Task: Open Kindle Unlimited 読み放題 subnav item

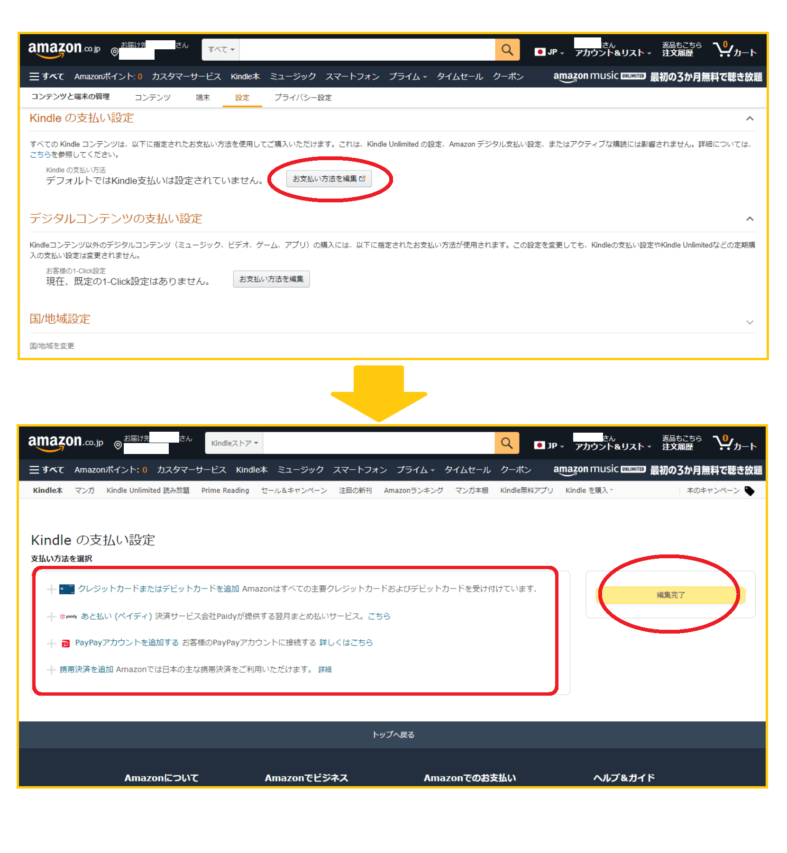Action: (x=148, y=491)
